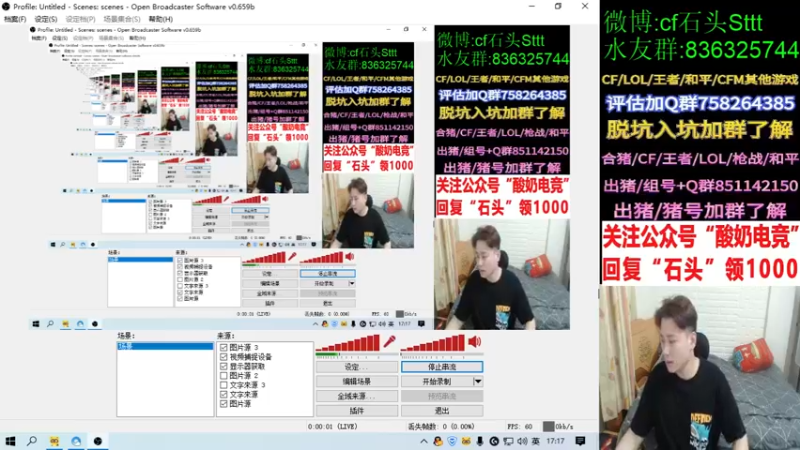Open Windows taskbar search

32,441
